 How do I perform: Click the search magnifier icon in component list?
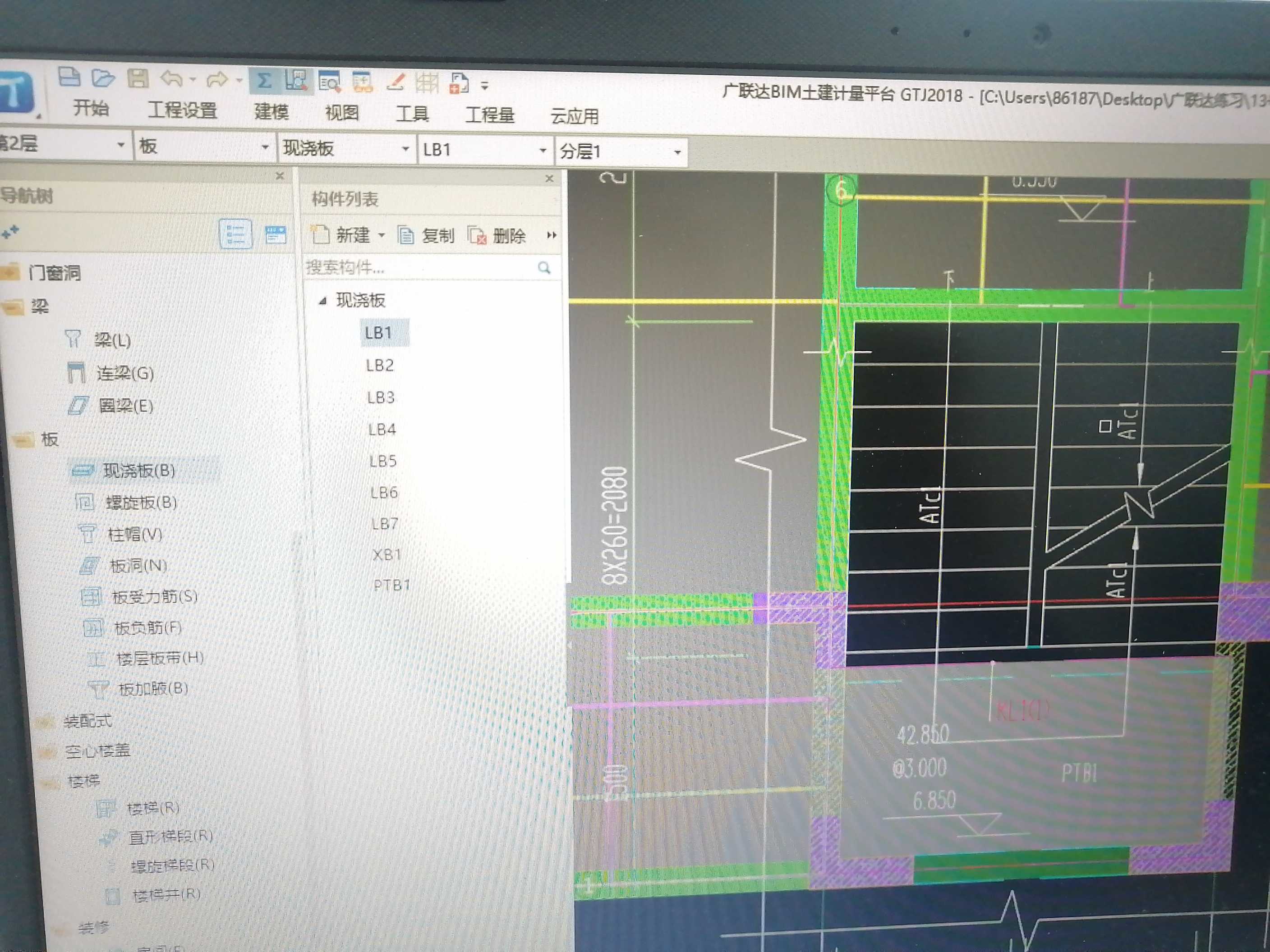pos(544,268)
